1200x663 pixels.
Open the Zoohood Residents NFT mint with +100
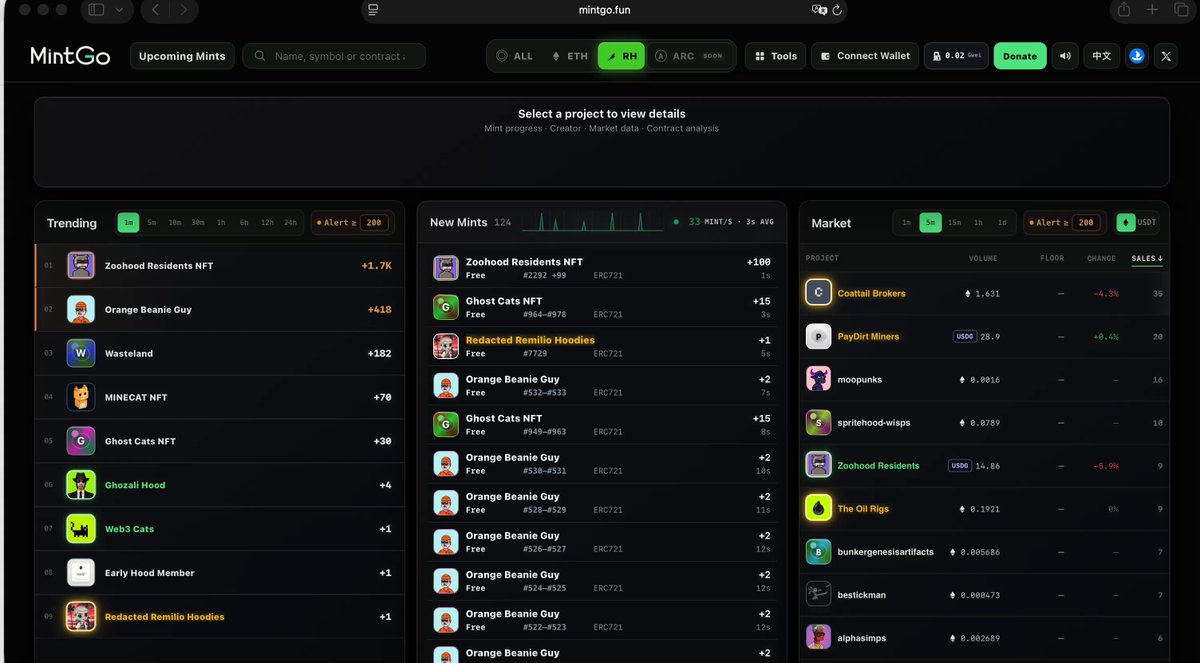[601, 268]
